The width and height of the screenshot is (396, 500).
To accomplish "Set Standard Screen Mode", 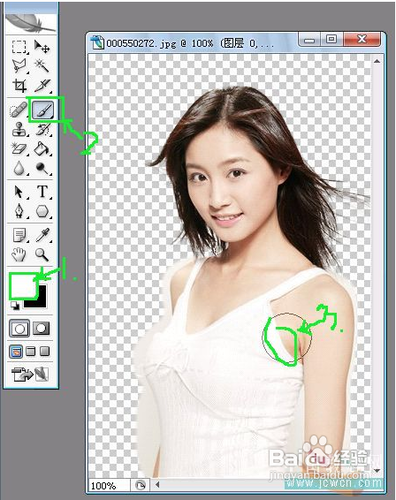I will pos(16,351).
